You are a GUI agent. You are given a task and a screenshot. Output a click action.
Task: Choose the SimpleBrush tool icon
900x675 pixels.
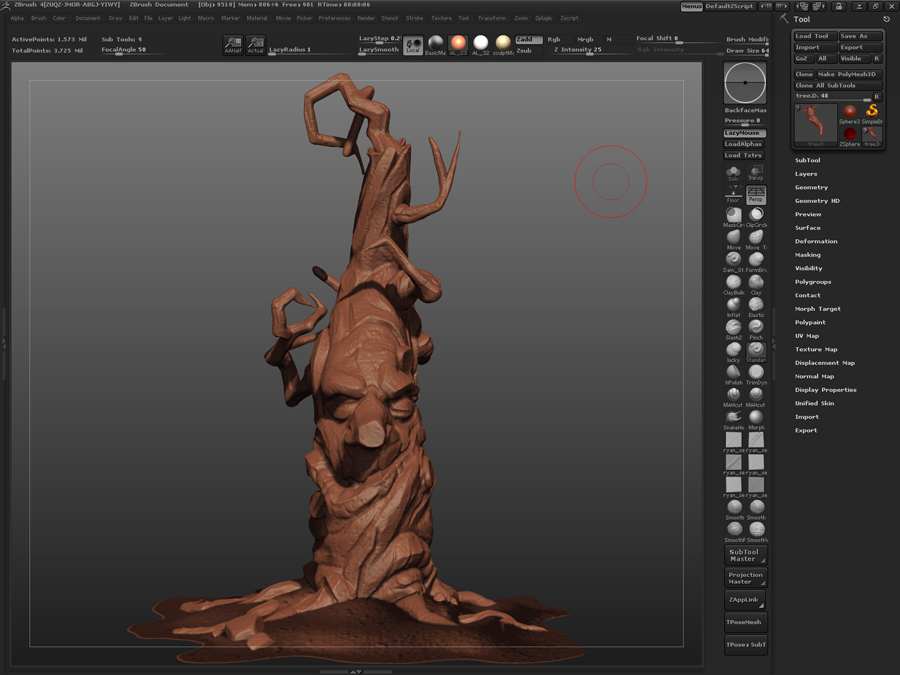click(872, 113)
